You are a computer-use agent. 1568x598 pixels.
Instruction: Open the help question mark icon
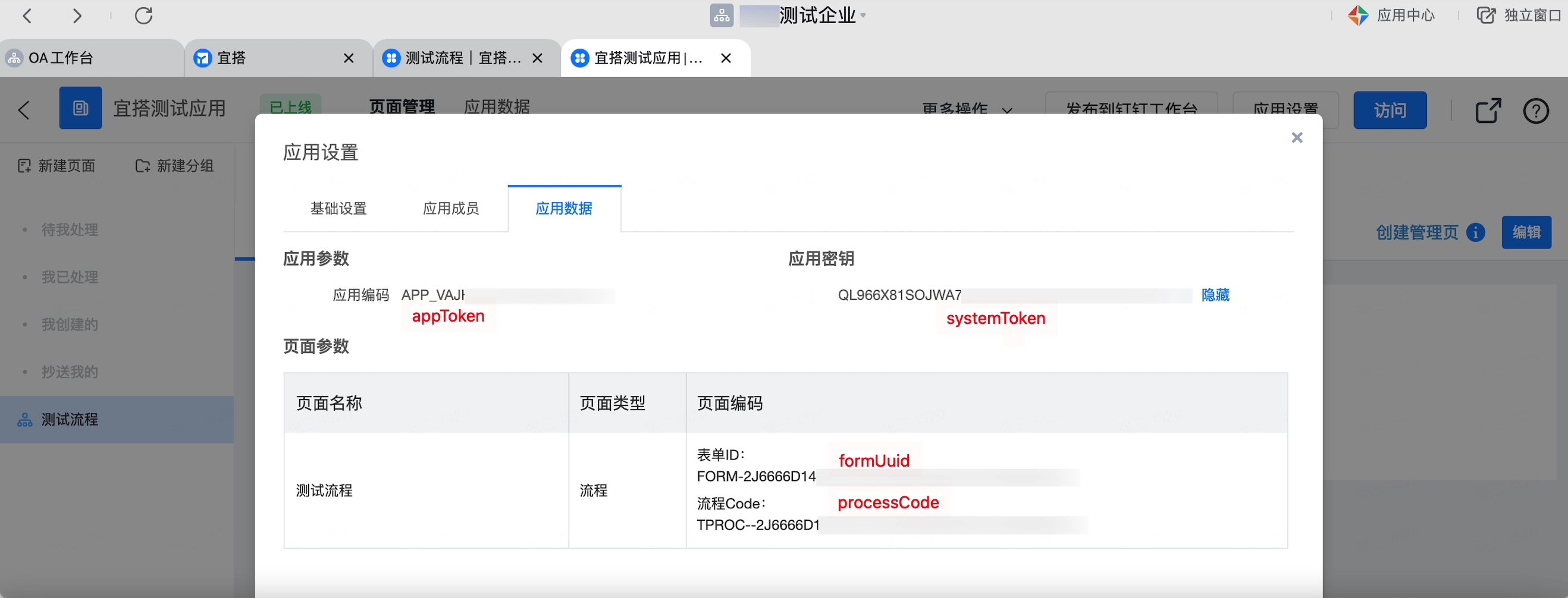1536,111
